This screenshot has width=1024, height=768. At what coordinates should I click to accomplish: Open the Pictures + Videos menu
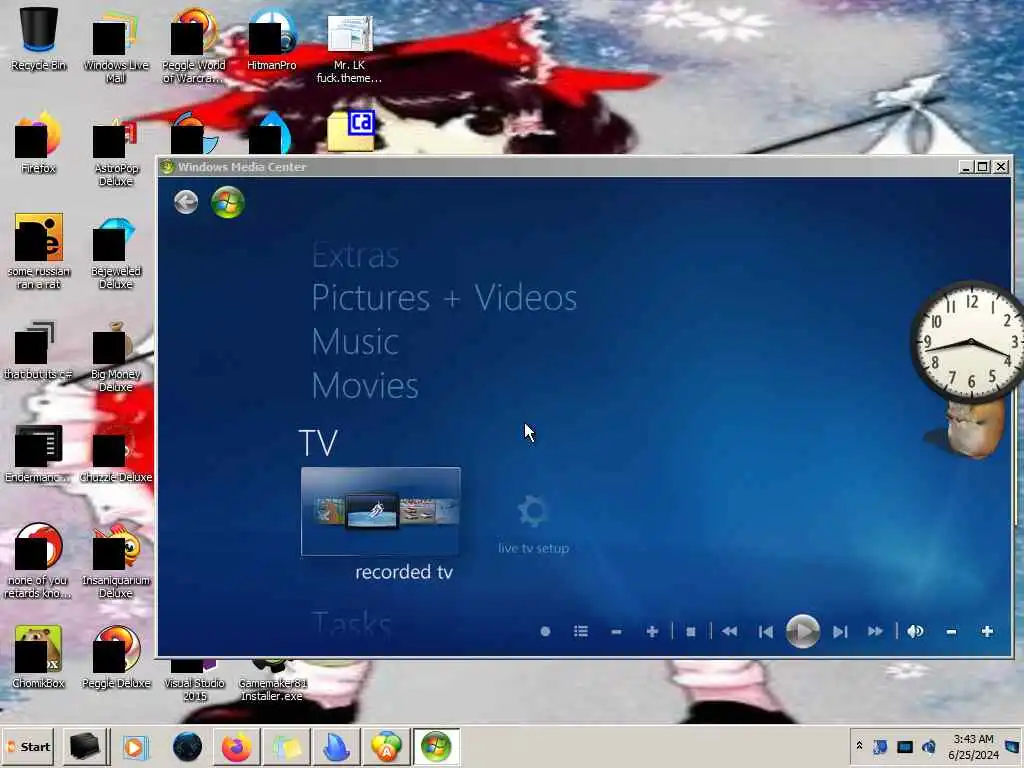point(444,298)
